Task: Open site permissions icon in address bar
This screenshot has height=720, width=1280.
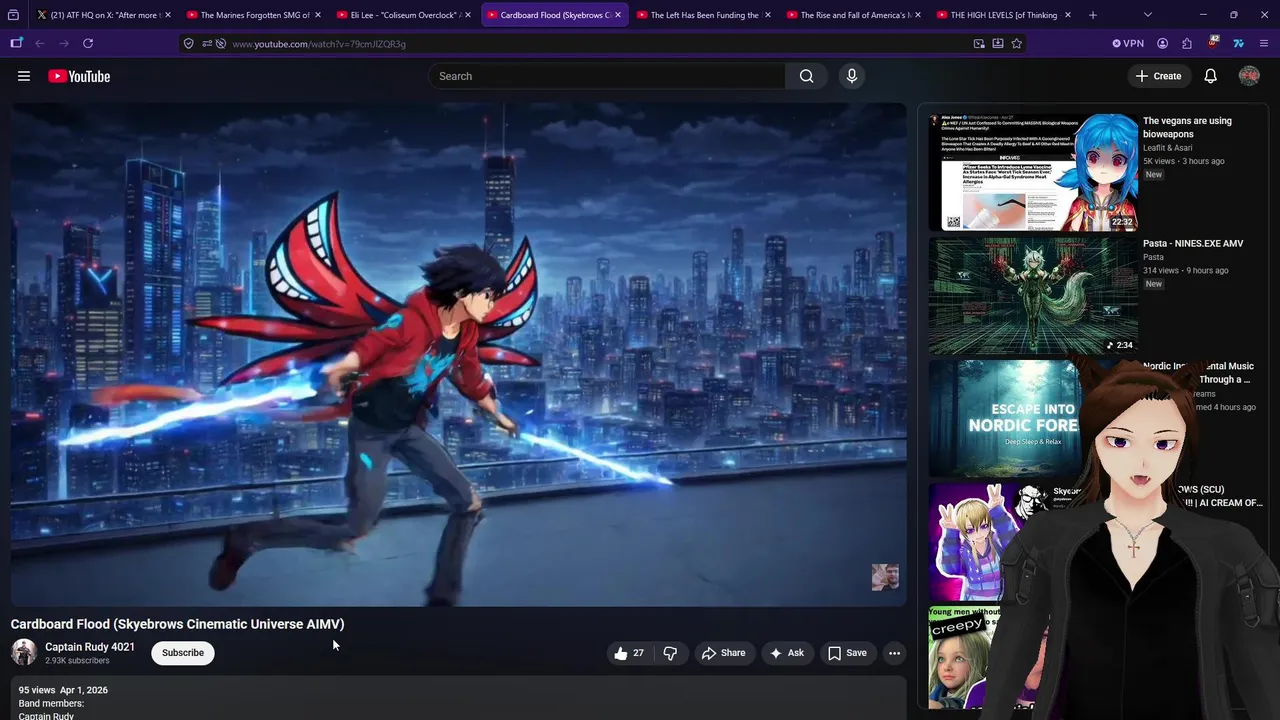Action: click(x=207, y=43)
